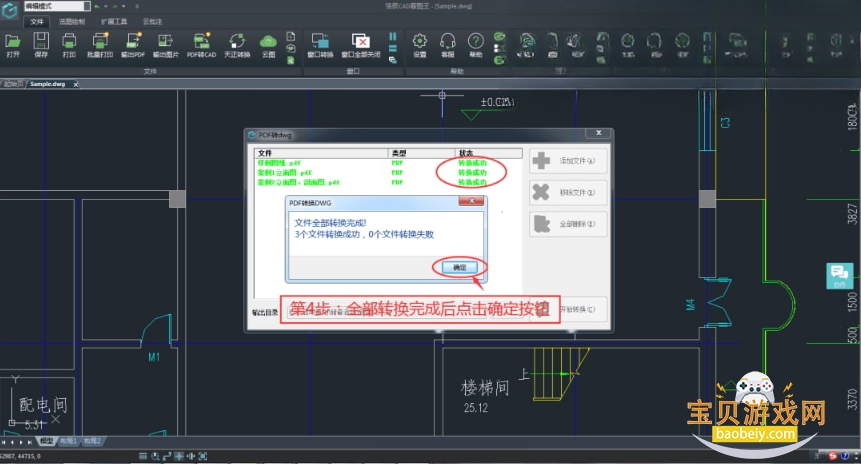The height and width of the screenshot is (464, 861).
Task: Expand the undo history dropdown arrow
Action: point(105,6)
